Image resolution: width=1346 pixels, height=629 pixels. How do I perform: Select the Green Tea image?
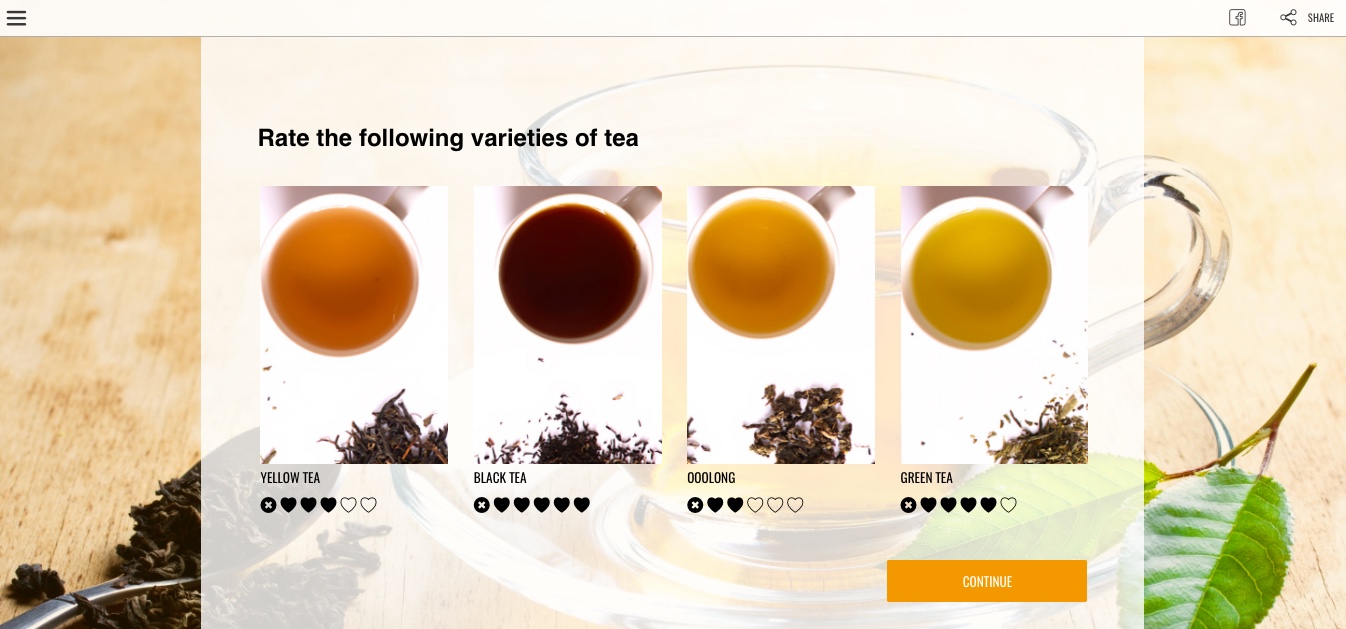click(994, 325)
